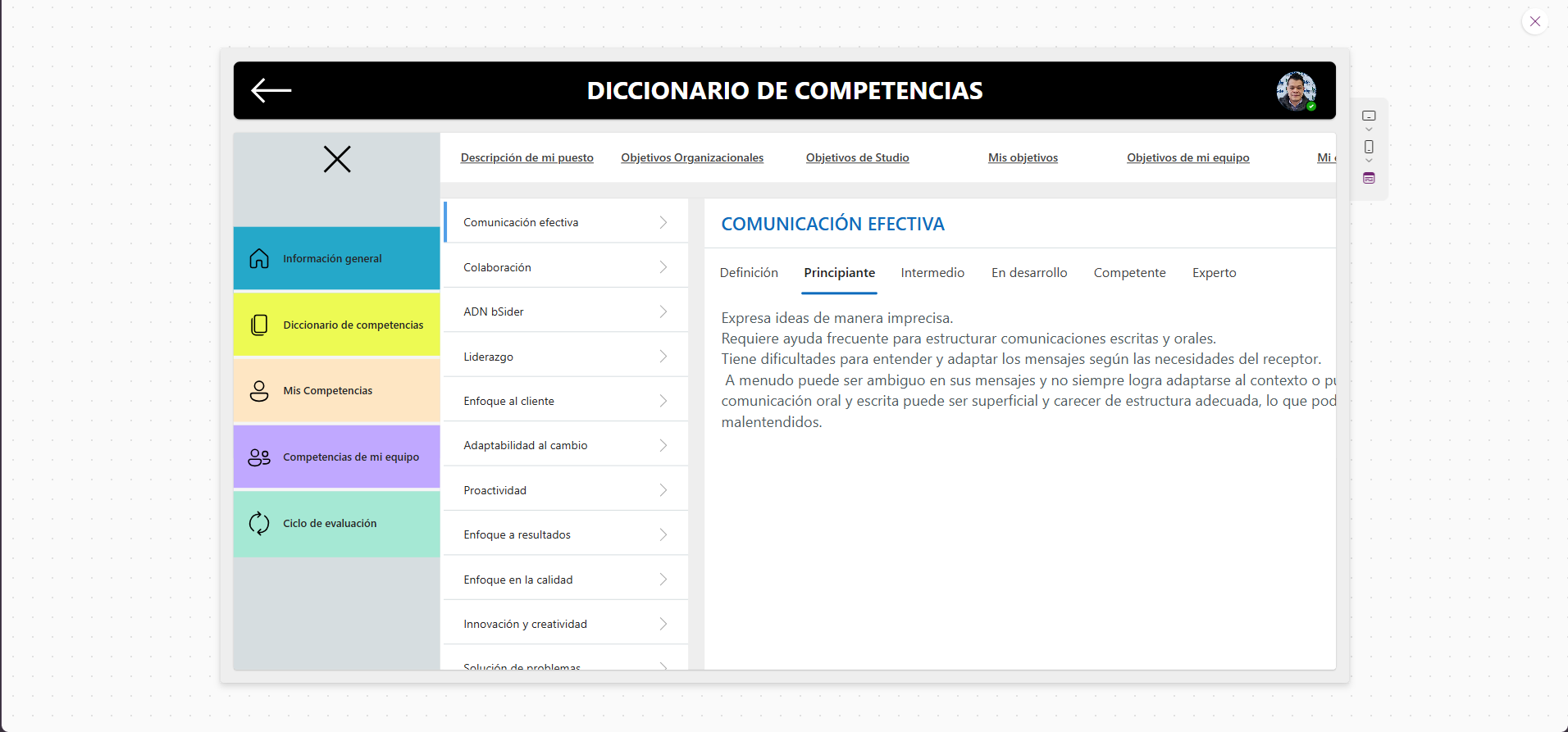
Task: Expand the Comunicación efectiva chevron
Action: tap(663, 222)
